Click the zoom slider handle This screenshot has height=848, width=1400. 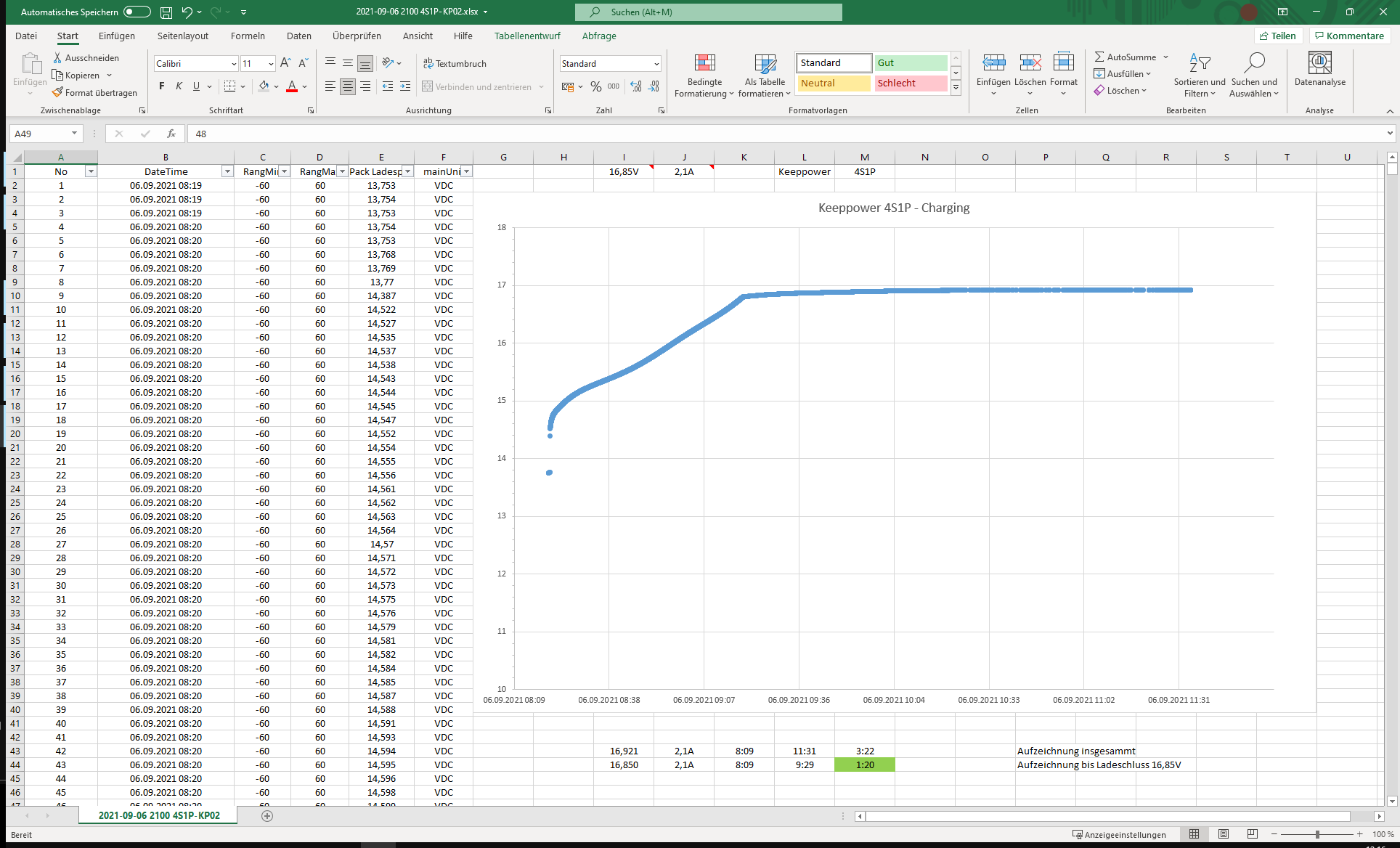1317,834
